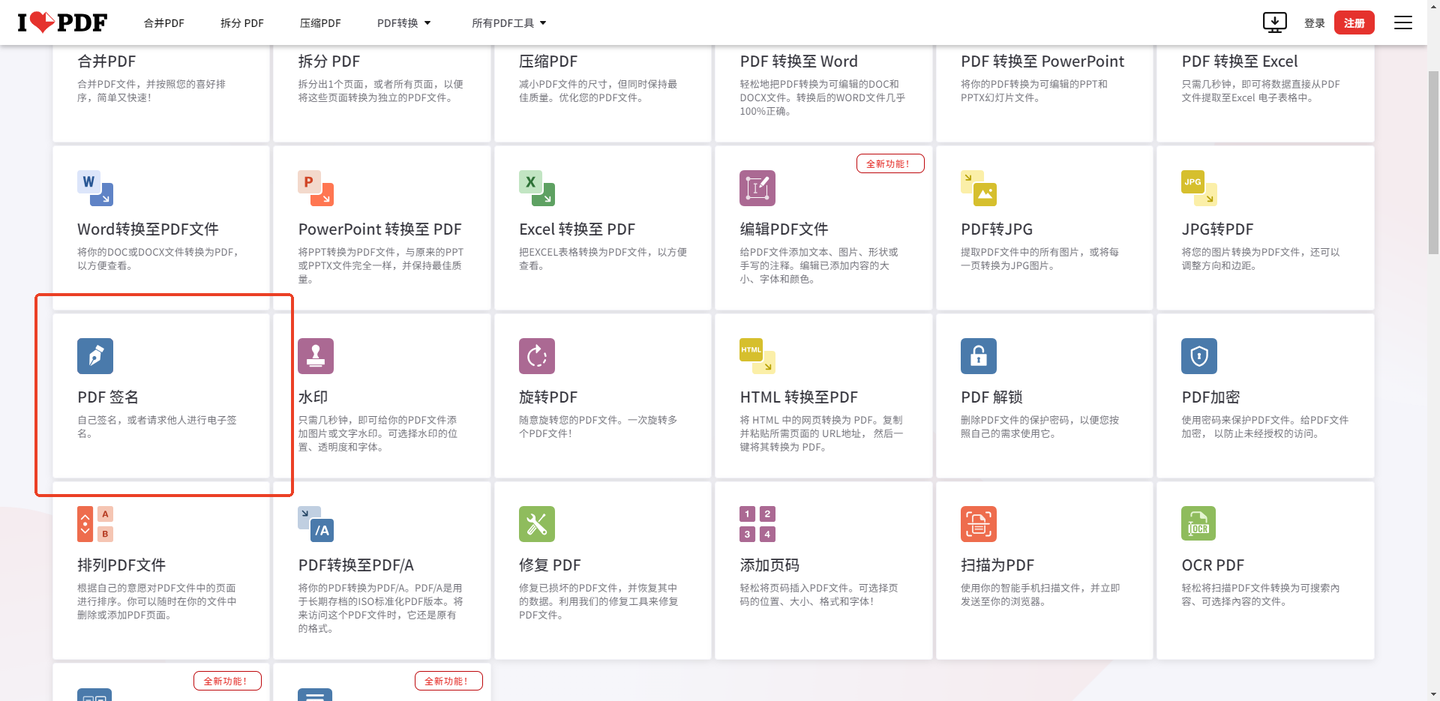
Task: Click the 水印 title text
Action: [x=313, y=397]
